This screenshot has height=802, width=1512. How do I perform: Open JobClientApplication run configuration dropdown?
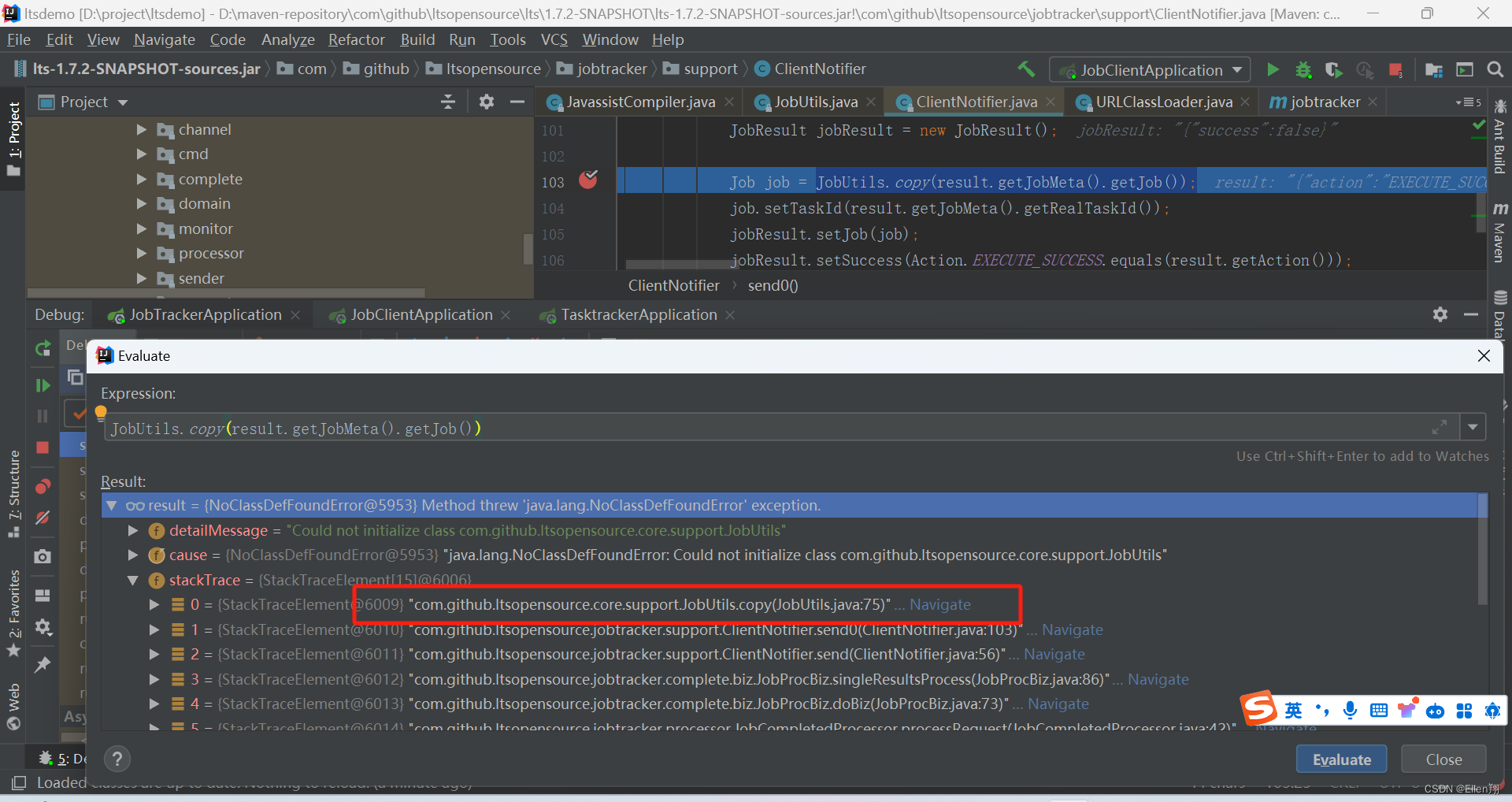(x=1151, y=70)
